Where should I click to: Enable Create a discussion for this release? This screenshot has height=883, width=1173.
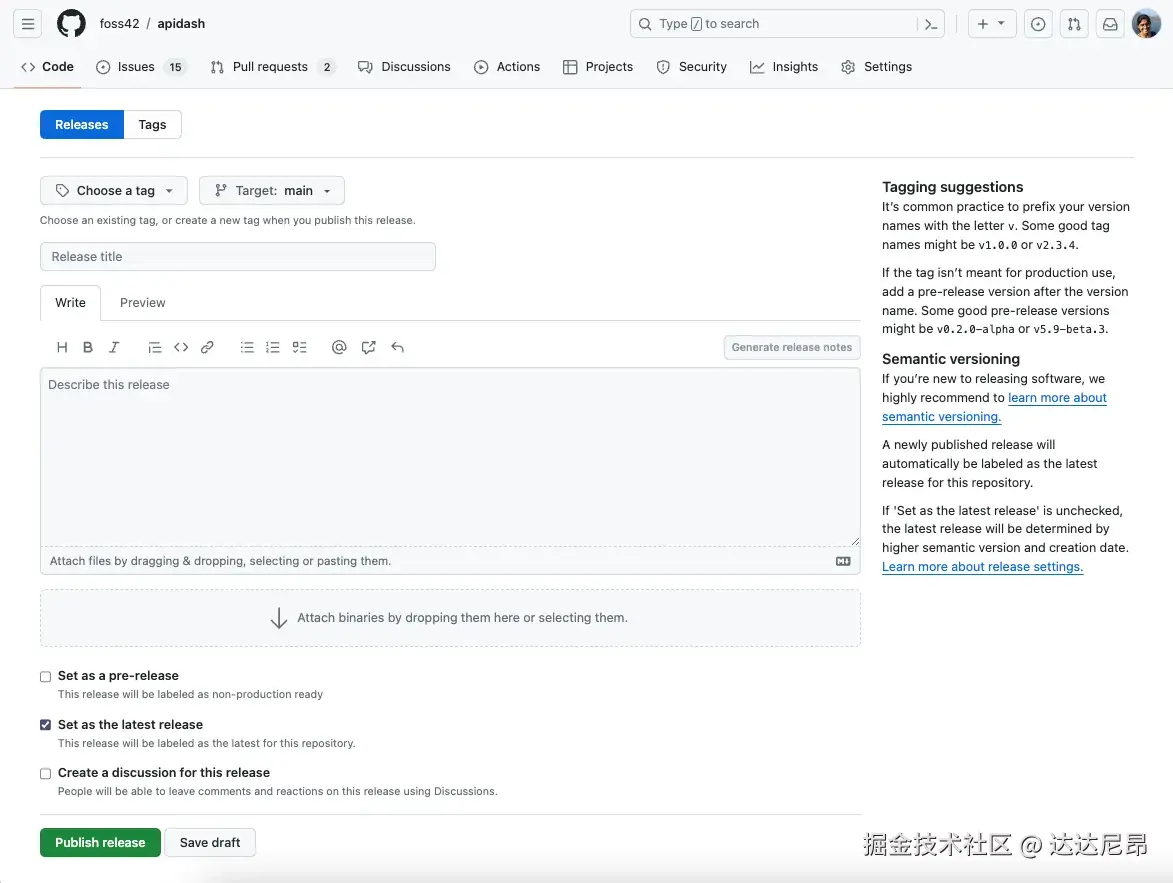coord(46,774)
